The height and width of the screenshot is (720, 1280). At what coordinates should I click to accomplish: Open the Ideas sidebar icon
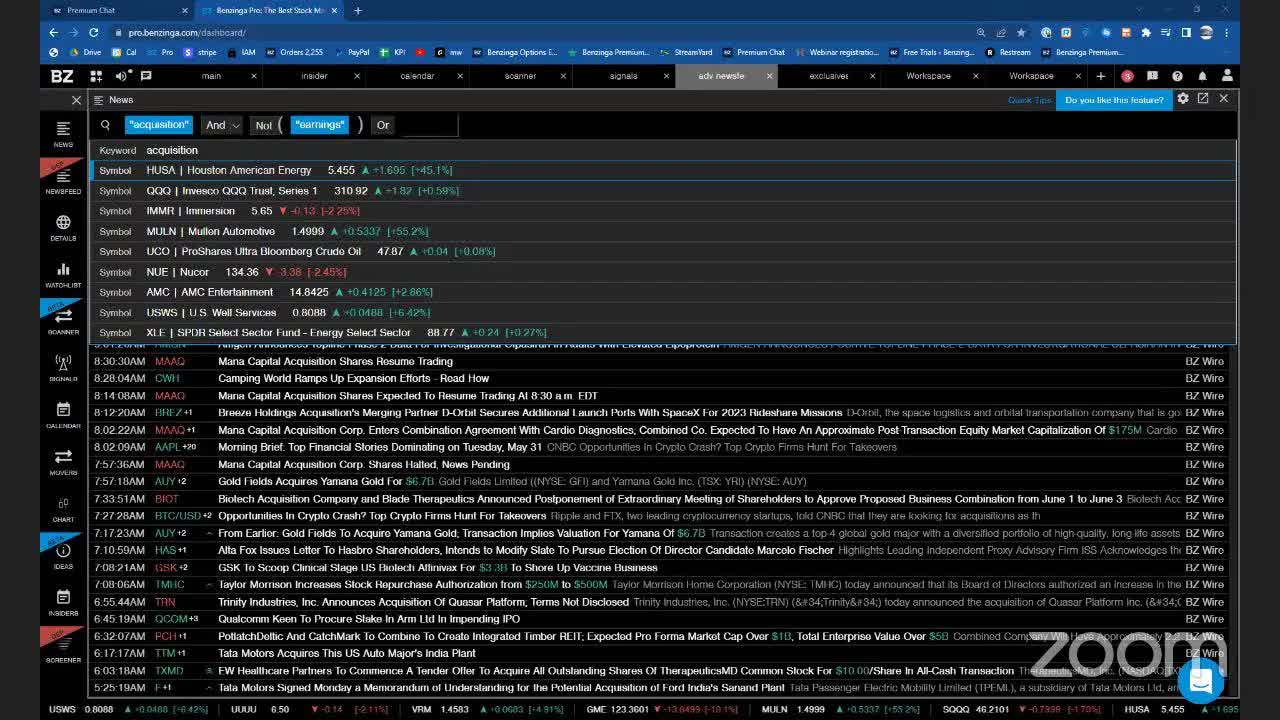click(63, 555)
